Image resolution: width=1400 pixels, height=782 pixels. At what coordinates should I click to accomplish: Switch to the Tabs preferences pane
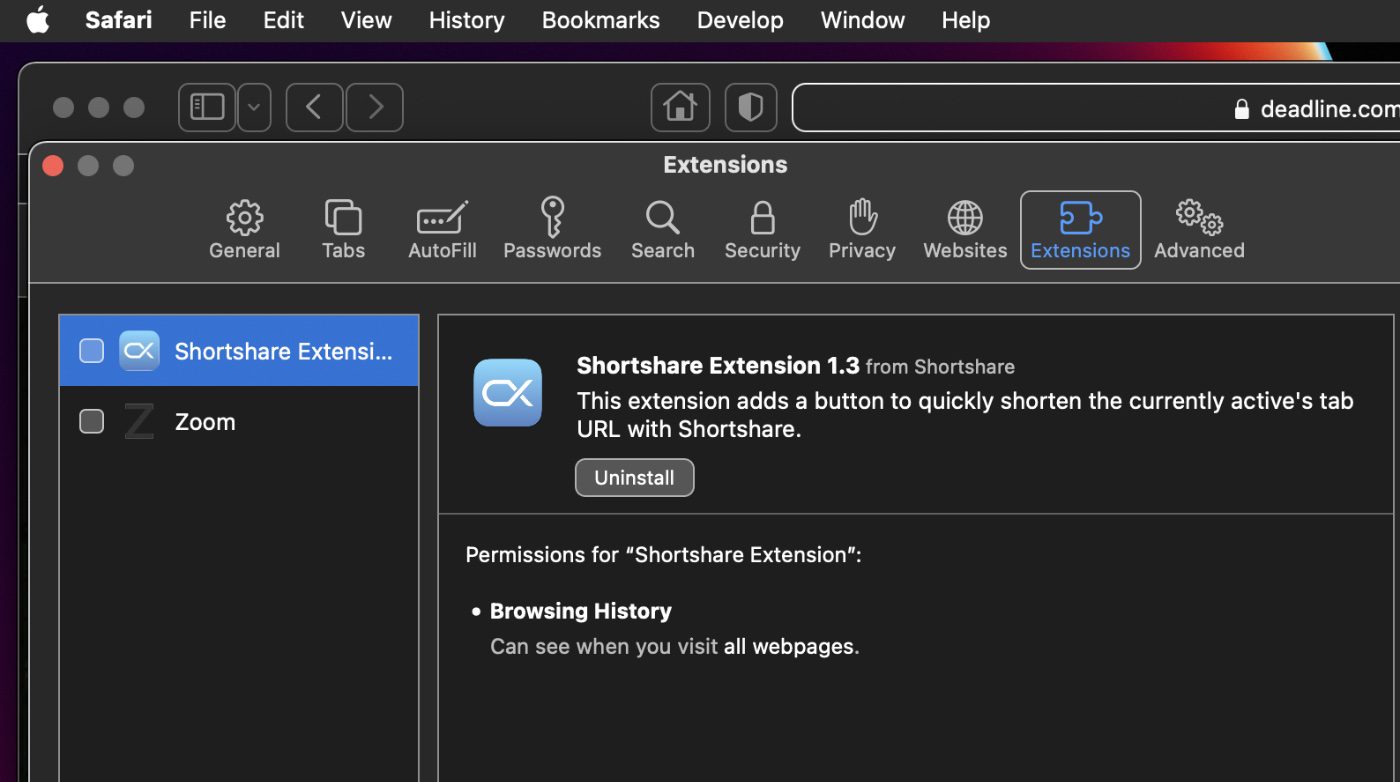pos(343,230)
